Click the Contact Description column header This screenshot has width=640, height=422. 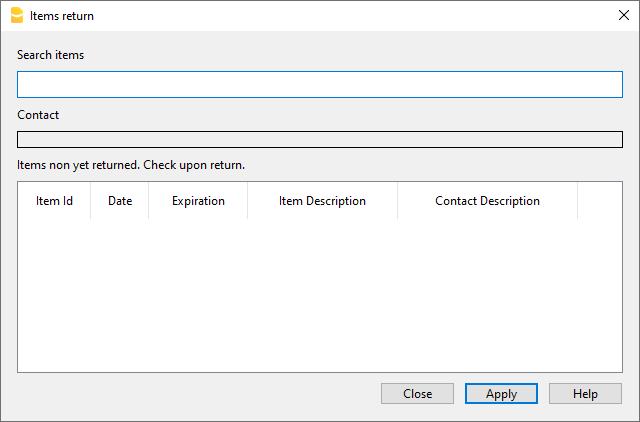(487, 201)
